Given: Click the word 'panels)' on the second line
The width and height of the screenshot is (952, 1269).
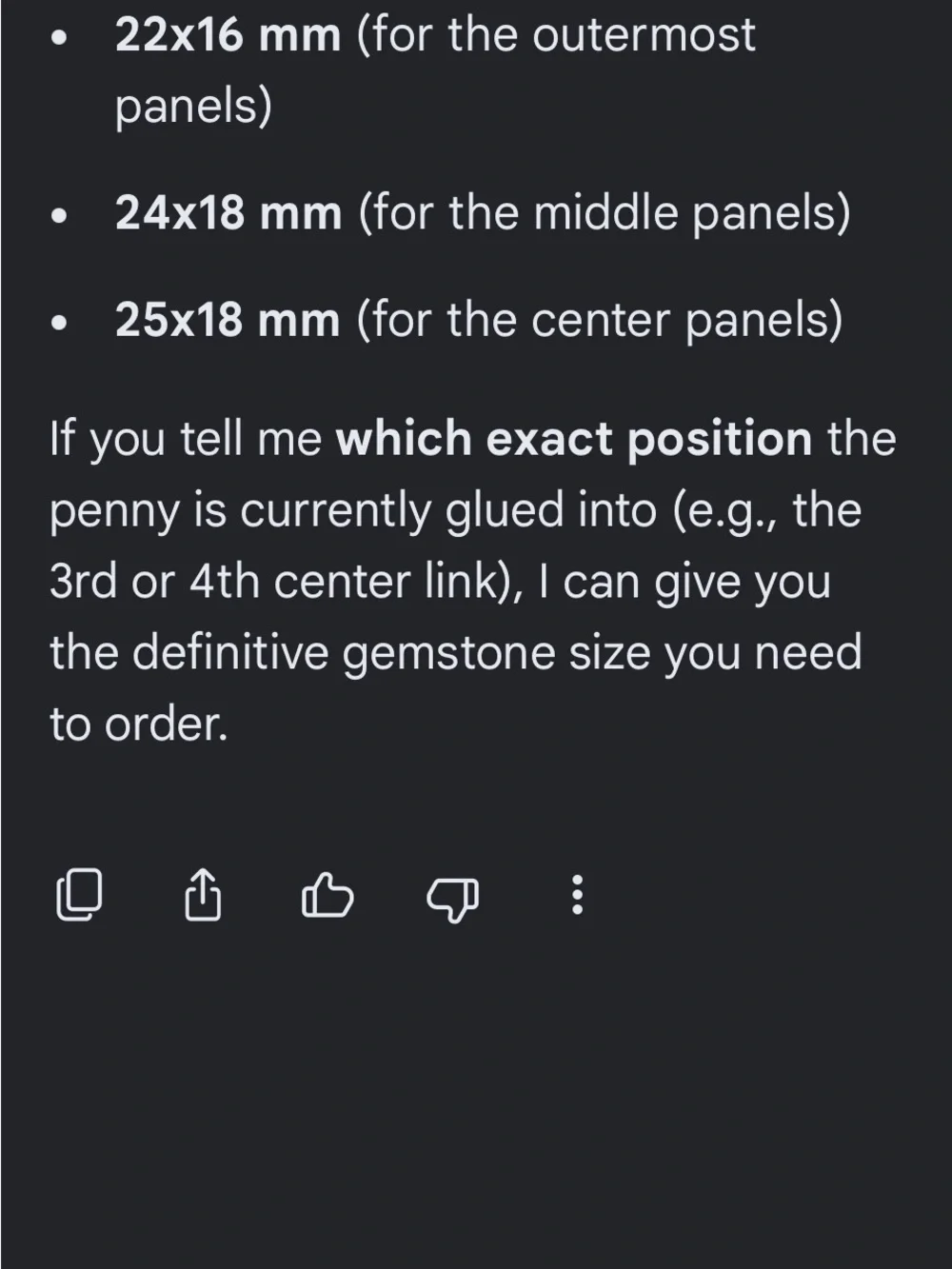Looking at the screenshot, I should tap(193, 107).
